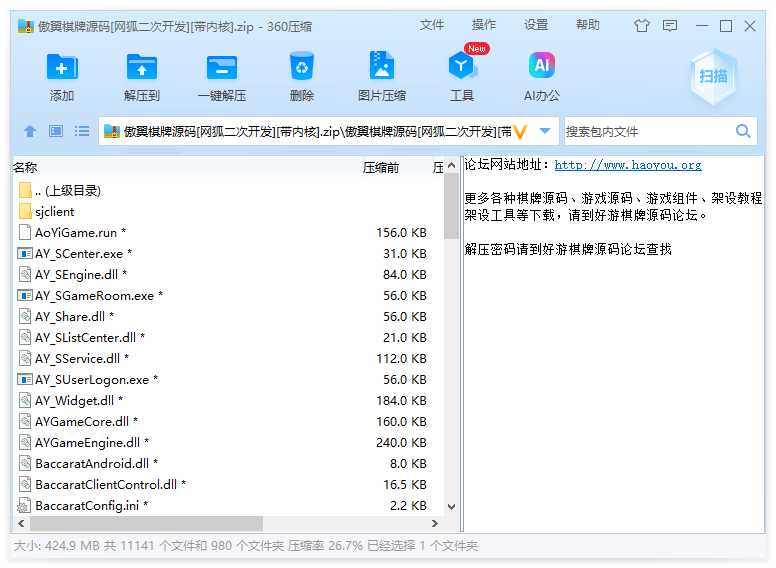Screen dimensions: 776x568
Task: Click the 解压到 (Extract to) icon
Action: pyautogui.click(x=142, y=67)
